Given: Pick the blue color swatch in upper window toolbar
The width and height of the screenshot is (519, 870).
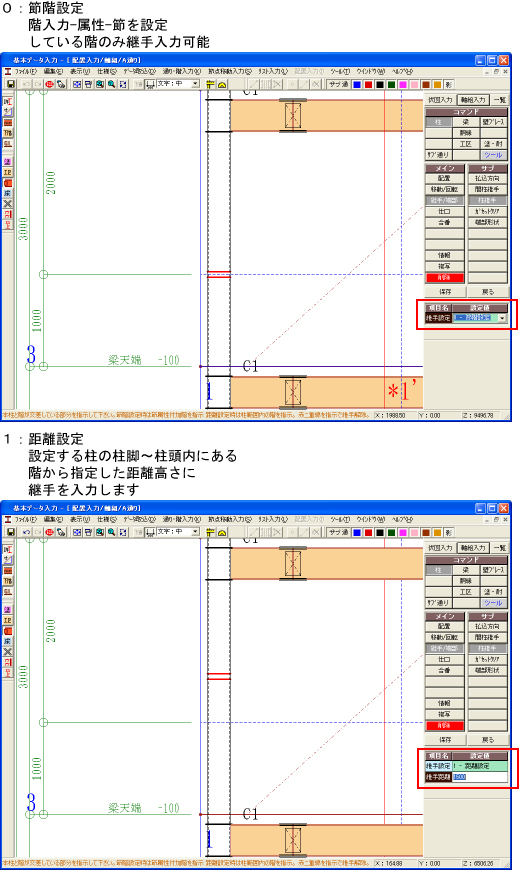Looking at the screenshot, I should pyautogui.click(x=356, y=84).
